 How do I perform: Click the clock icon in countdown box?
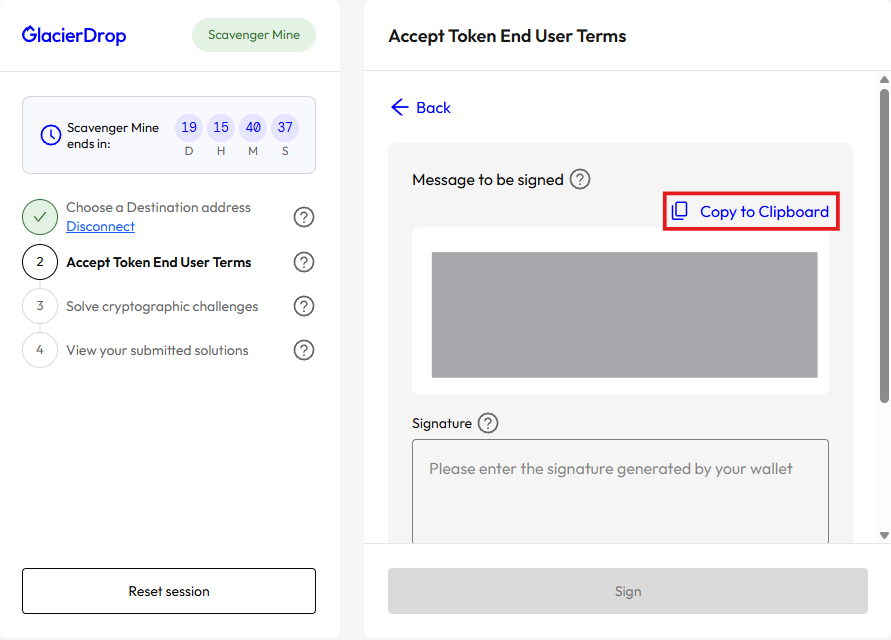(51, 135)
